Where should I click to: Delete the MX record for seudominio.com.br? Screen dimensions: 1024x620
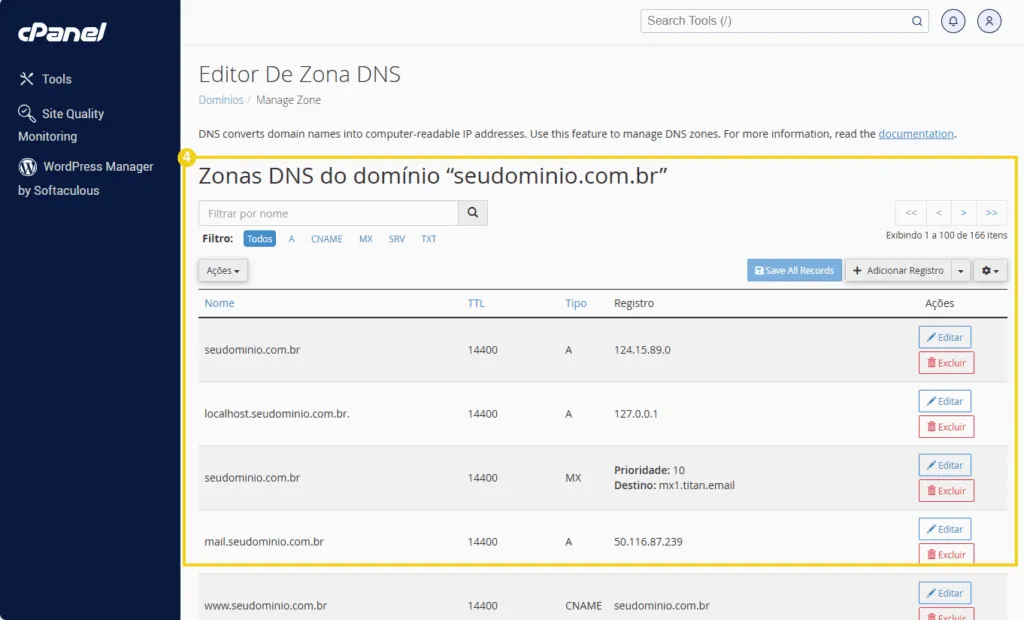coord(945,491)
